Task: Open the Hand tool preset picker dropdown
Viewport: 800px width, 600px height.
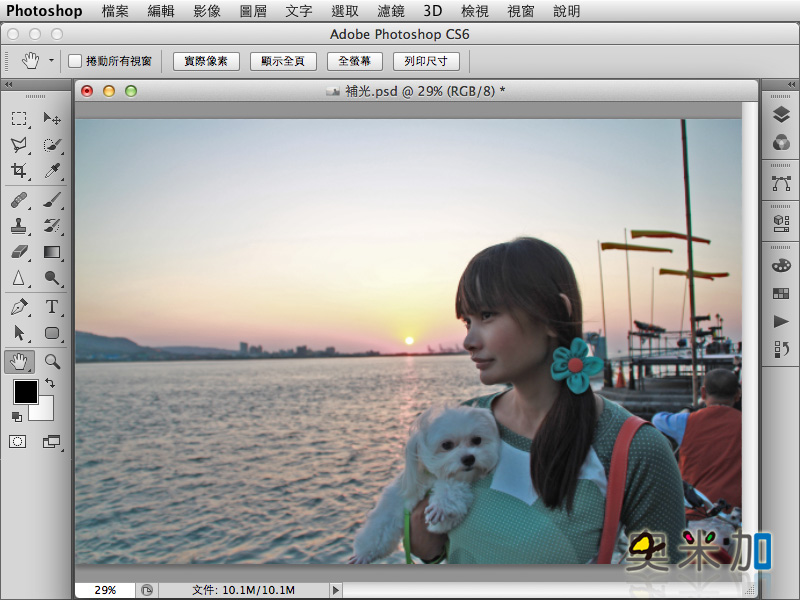Action: click(x=51, y=61)
